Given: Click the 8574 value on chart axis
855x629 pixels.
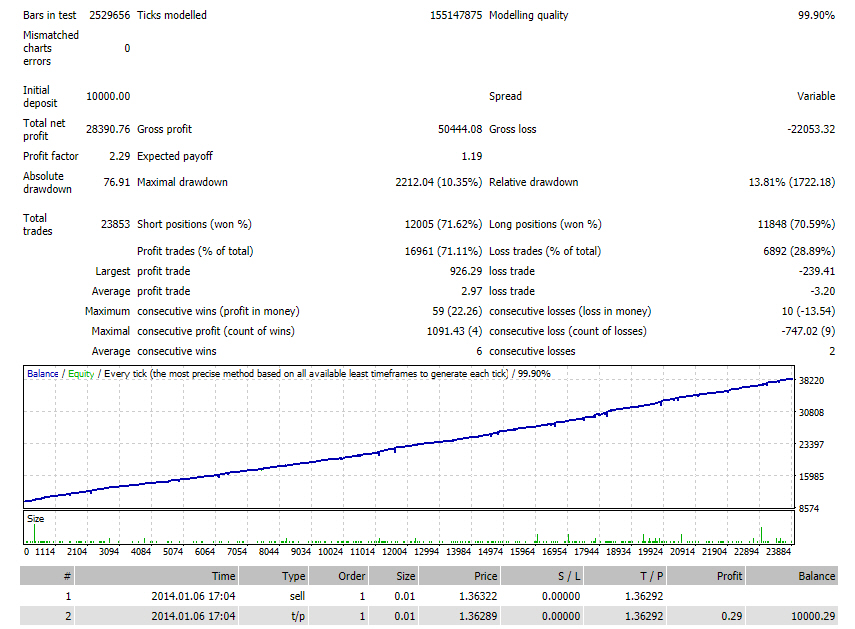Looking at the screenshot, I should click(809, 509).
